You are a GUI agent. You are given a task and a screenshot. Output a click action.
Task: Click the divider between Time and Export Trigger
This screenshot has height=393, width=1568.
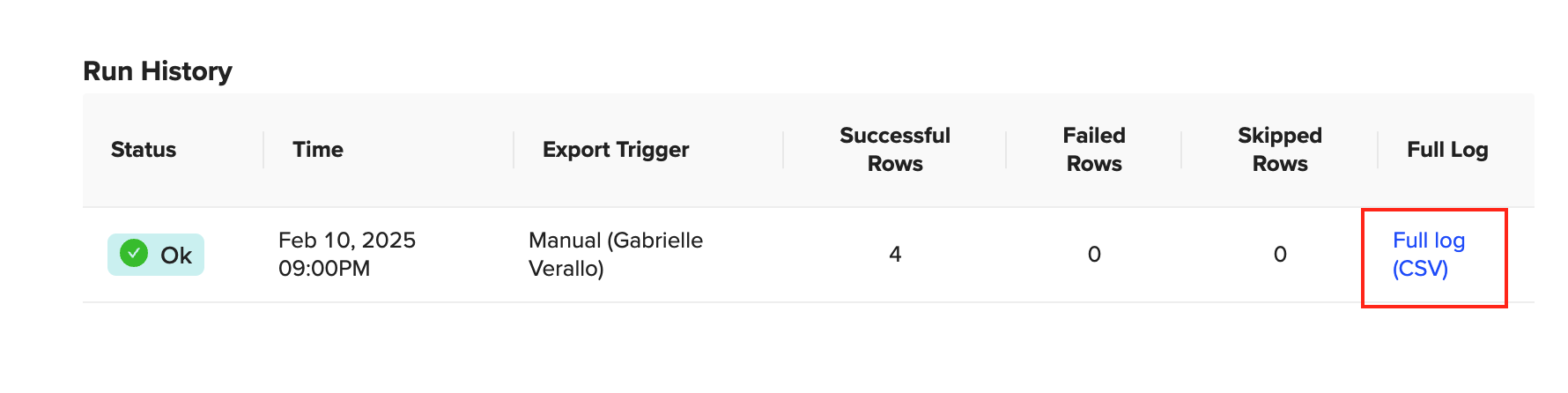click(514, 150)
